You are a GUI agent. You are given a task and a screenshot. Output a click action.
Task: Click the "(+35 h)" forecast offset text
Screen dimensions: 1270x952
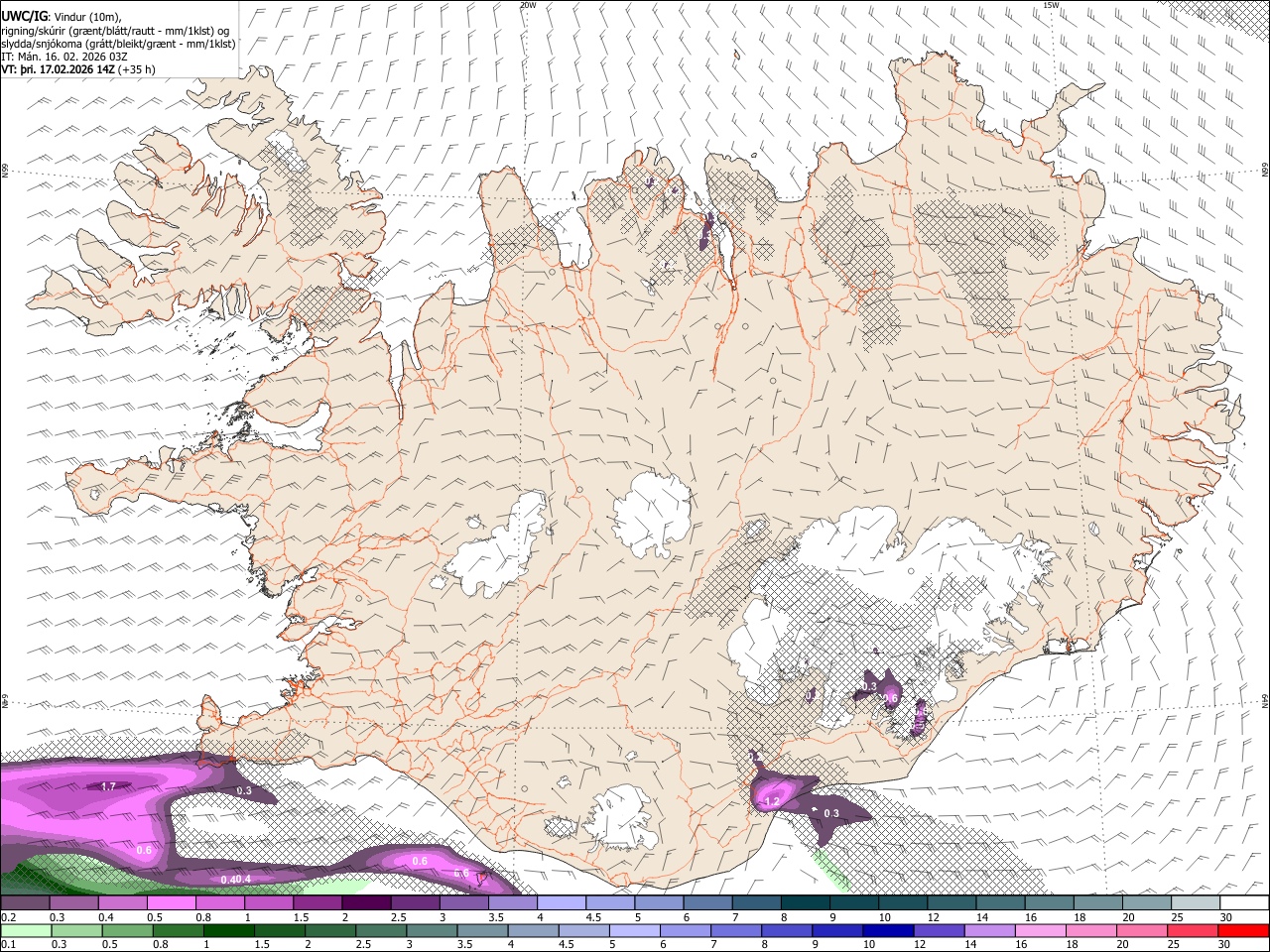(x=136, y=70)
